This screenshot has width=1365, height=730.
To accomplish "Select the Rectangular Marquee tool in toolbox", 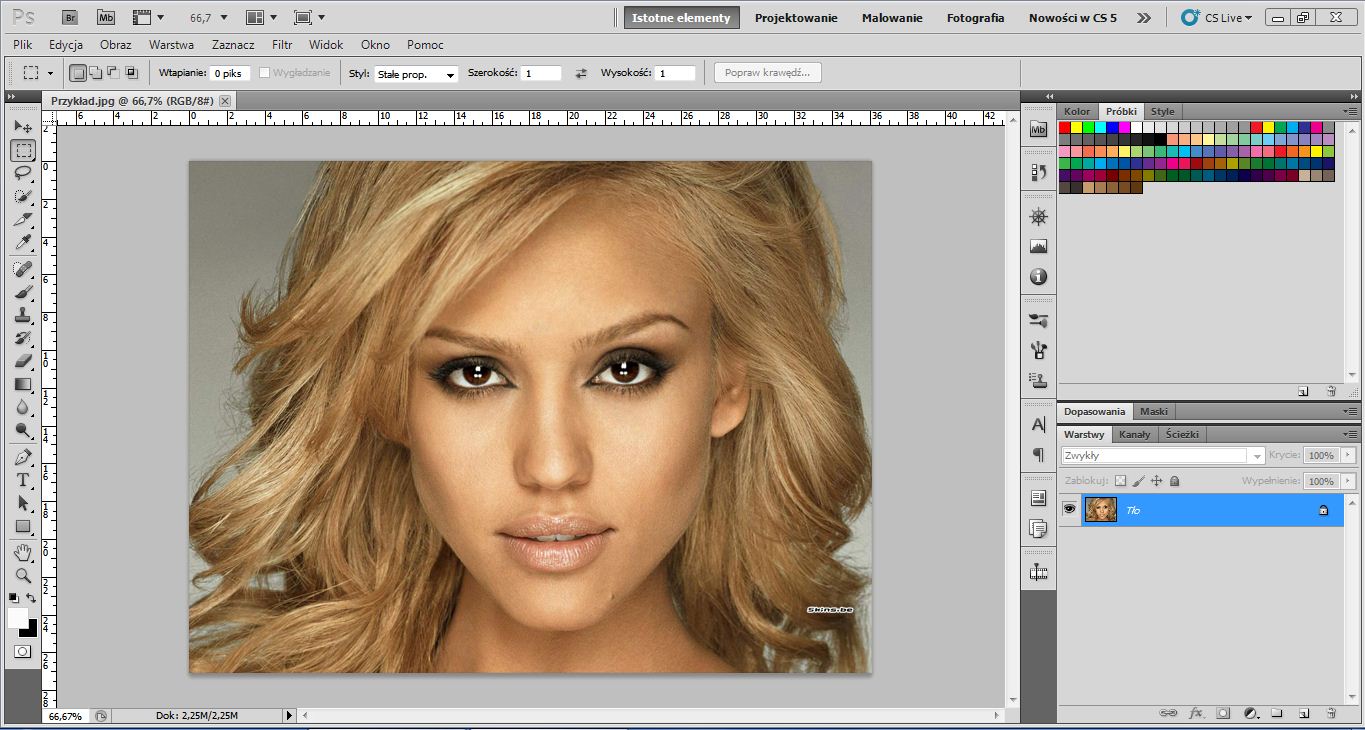I will 23,151.
